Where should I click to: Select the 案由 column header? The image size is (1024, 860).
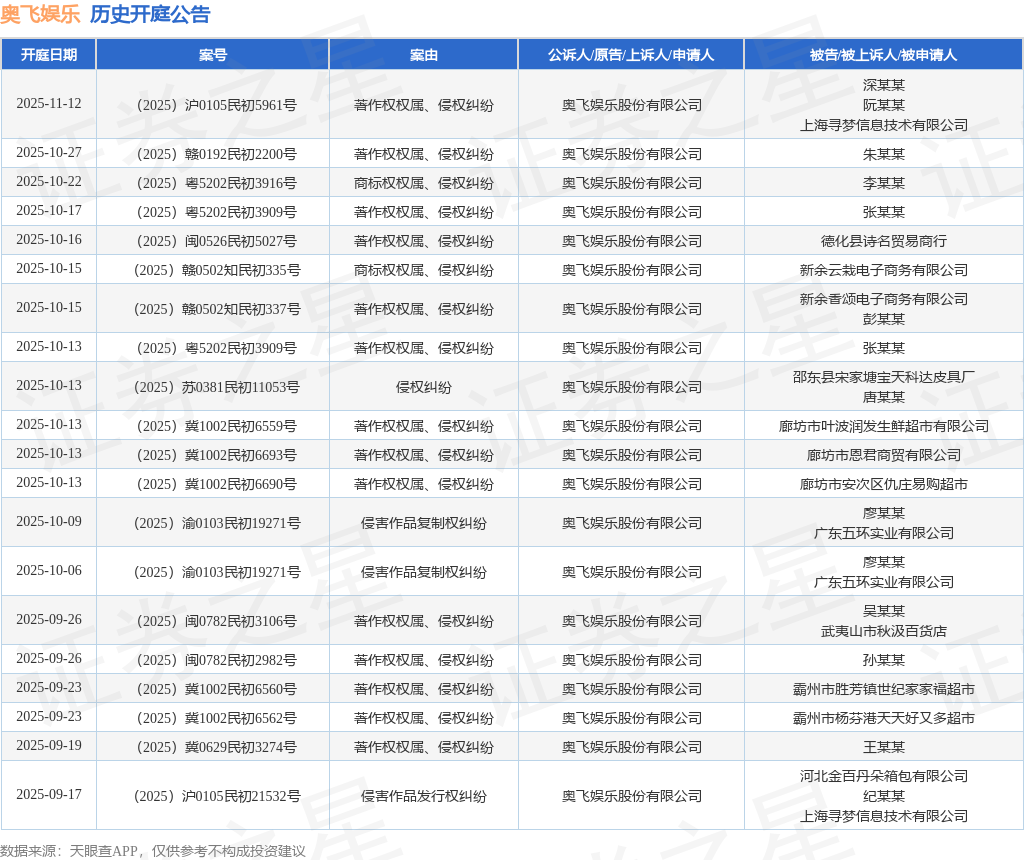click(424, 55)
